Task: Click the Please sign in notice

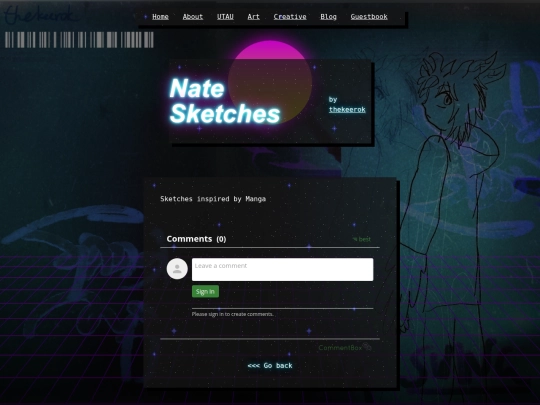Action: 232,314
